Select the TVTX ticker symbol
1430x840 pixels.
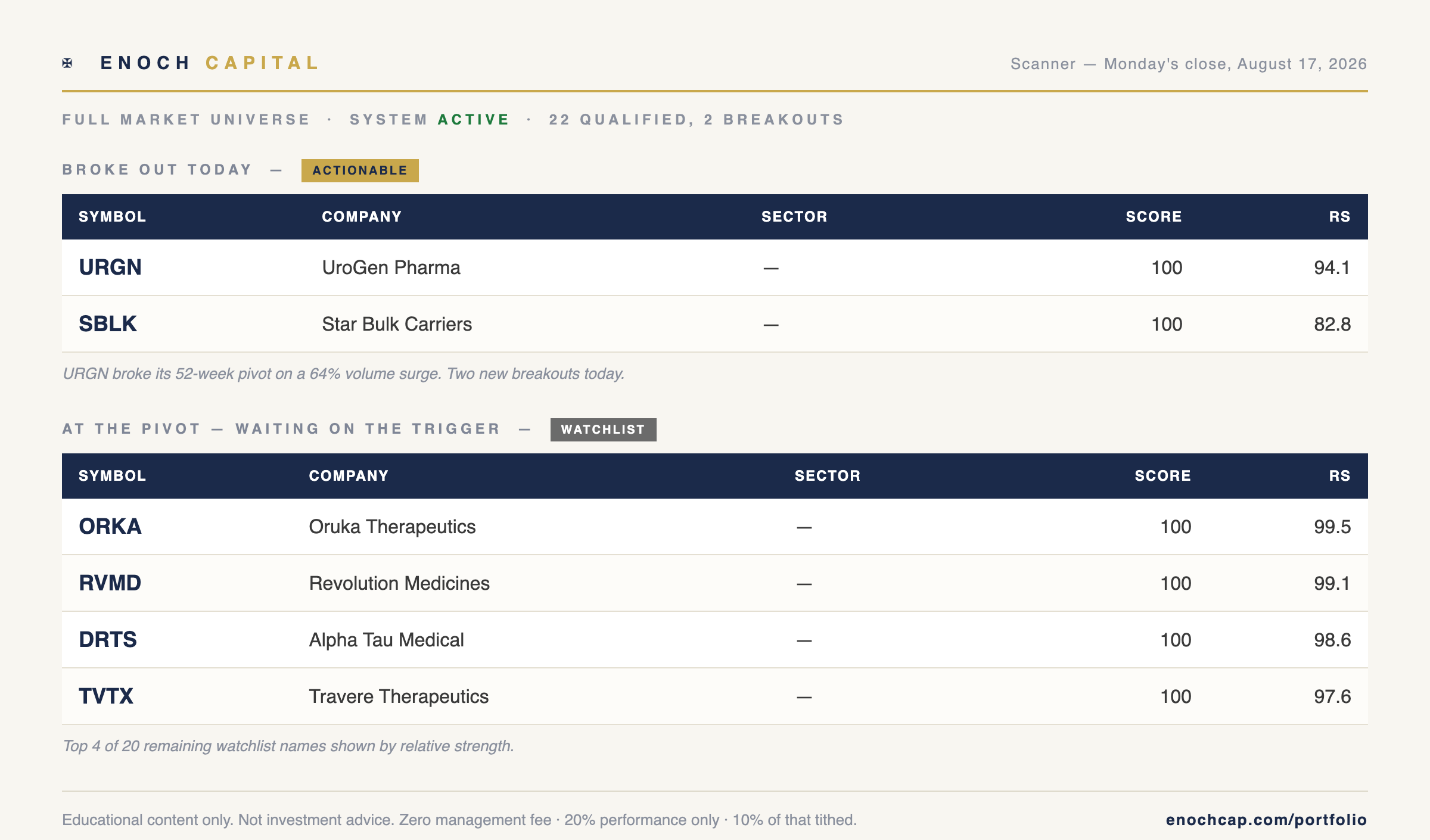pos(106,696)
